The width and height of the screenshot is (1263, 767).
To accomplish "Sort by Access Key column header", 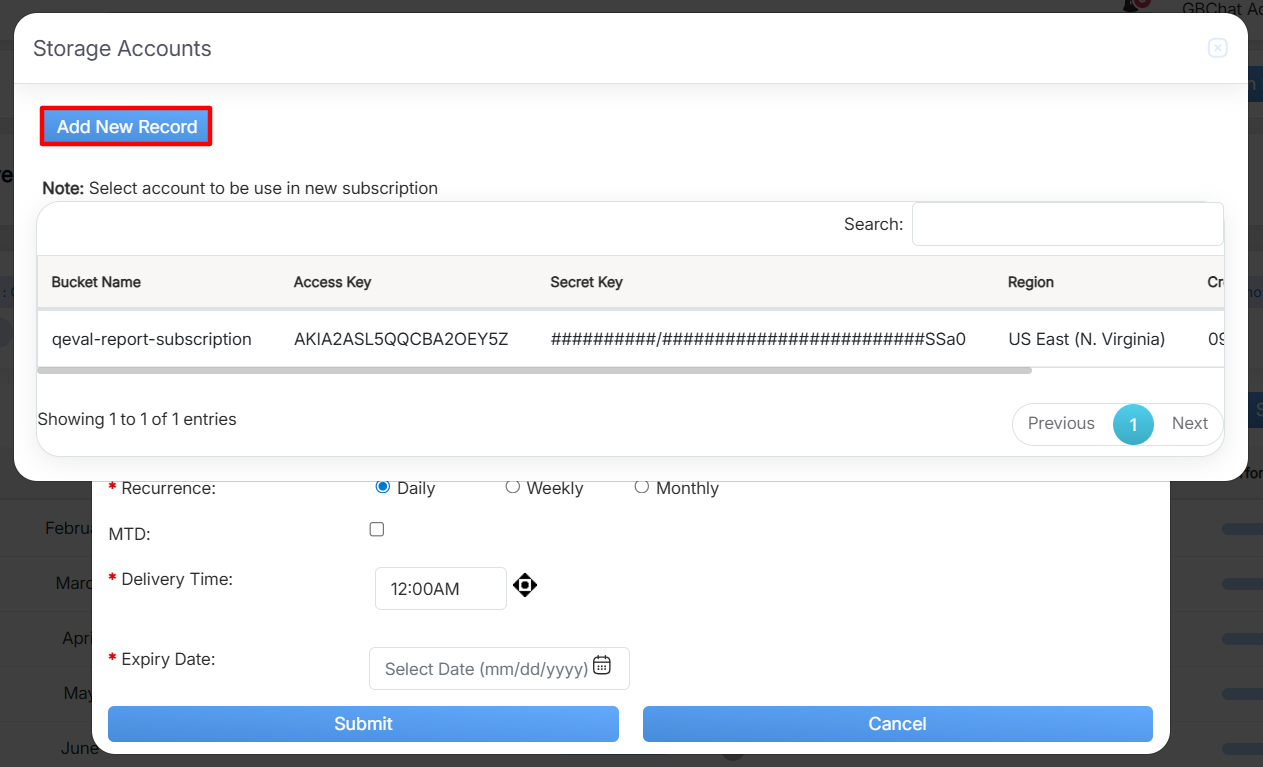I will 332,282.
